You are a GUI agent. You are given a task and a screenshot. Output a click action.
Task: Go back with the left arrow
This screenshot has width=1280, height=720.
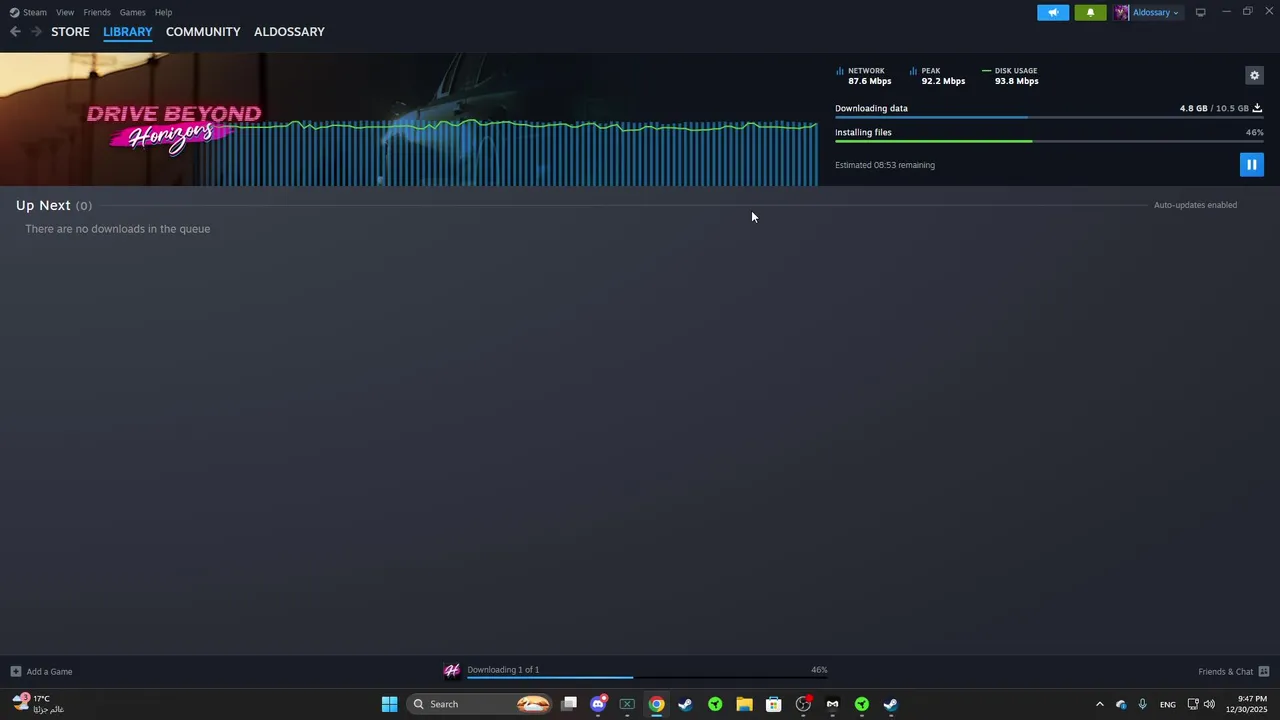click(x=15, y=32)
